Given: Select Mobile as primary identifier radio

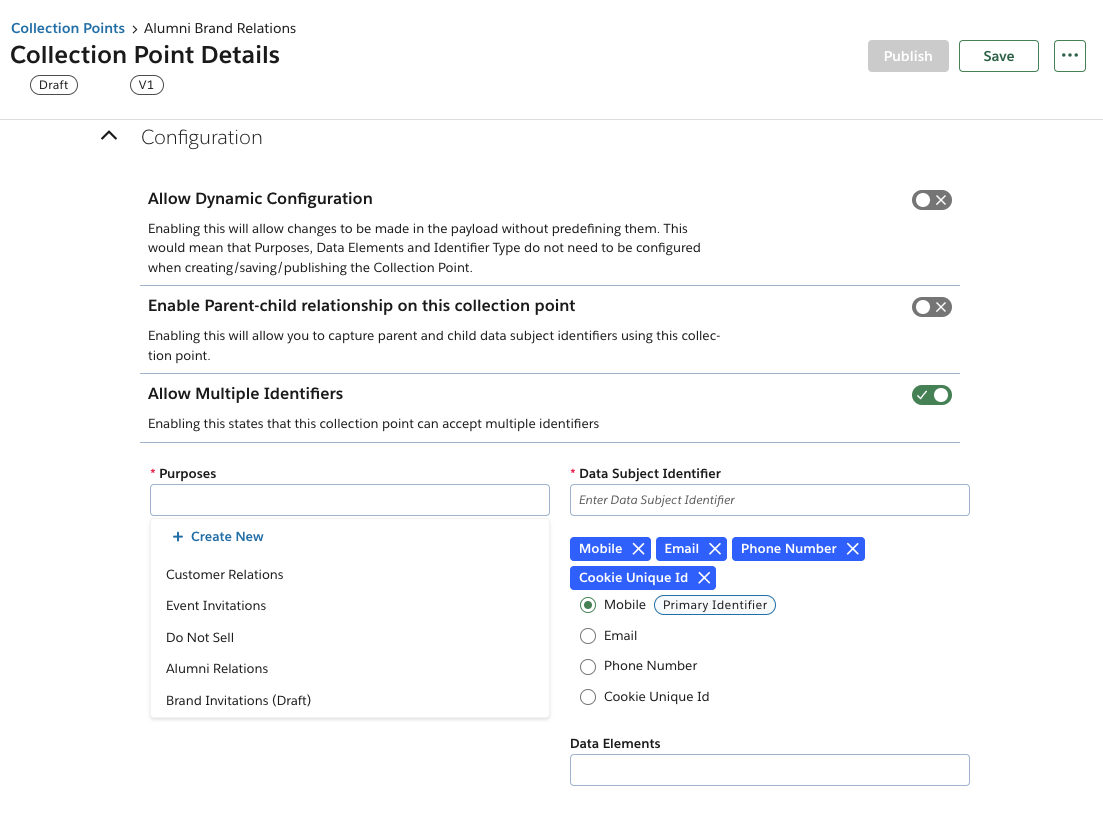Looking at the screenshot, I should [588, 605].
